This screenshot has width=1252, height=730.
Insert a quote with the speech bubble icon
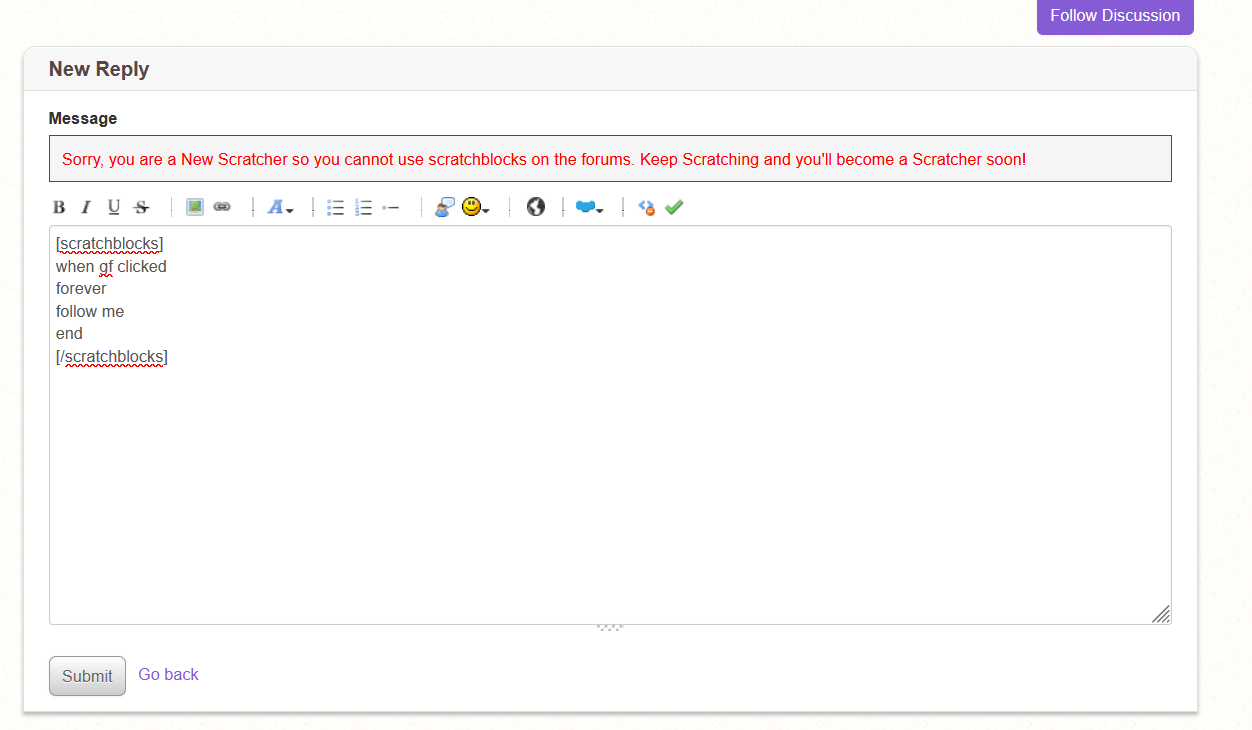pyautogui.click(x=445, y=207)
